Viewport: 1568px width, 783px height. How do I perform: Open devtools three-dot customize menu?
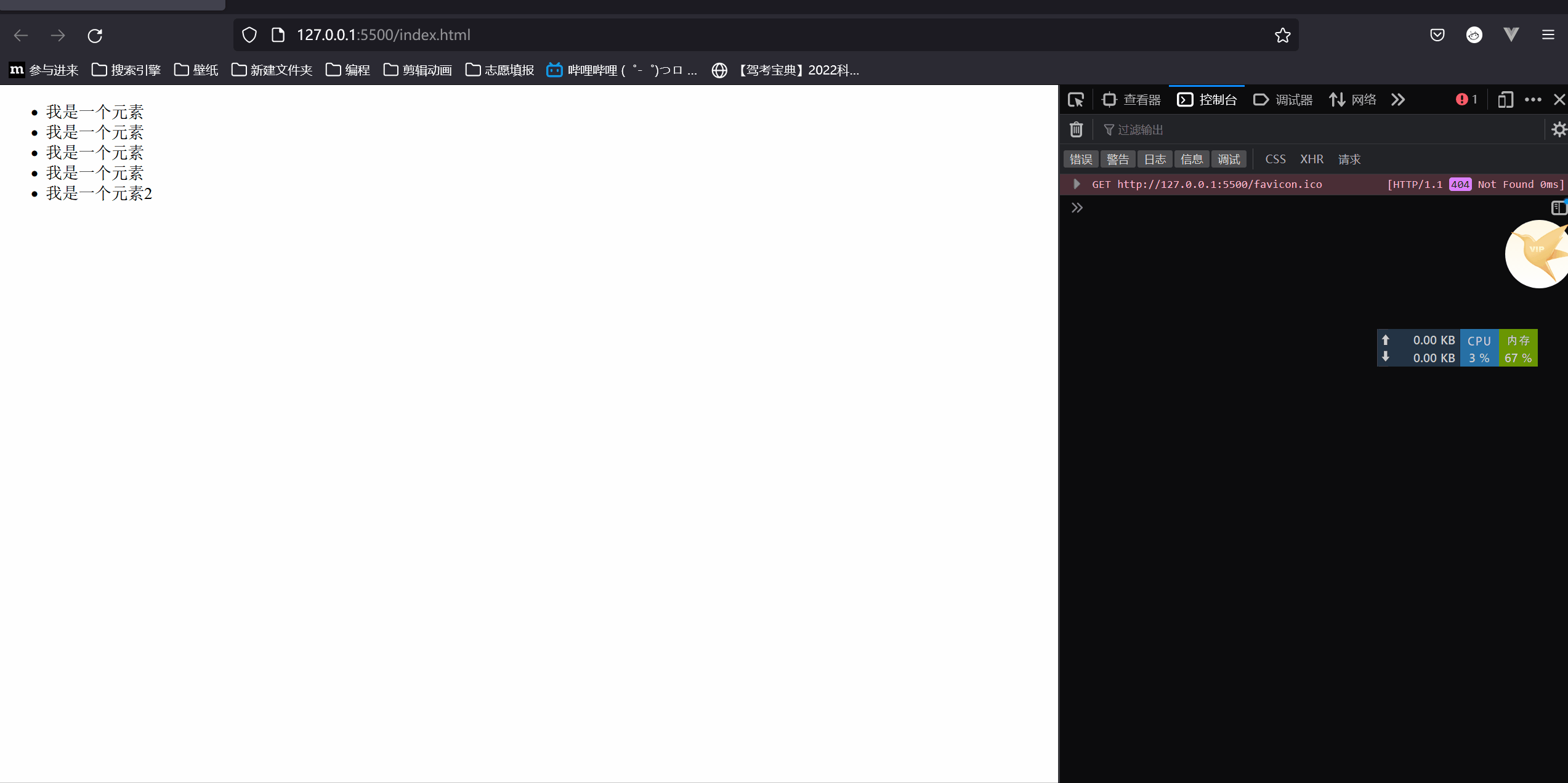point(1533,100)
